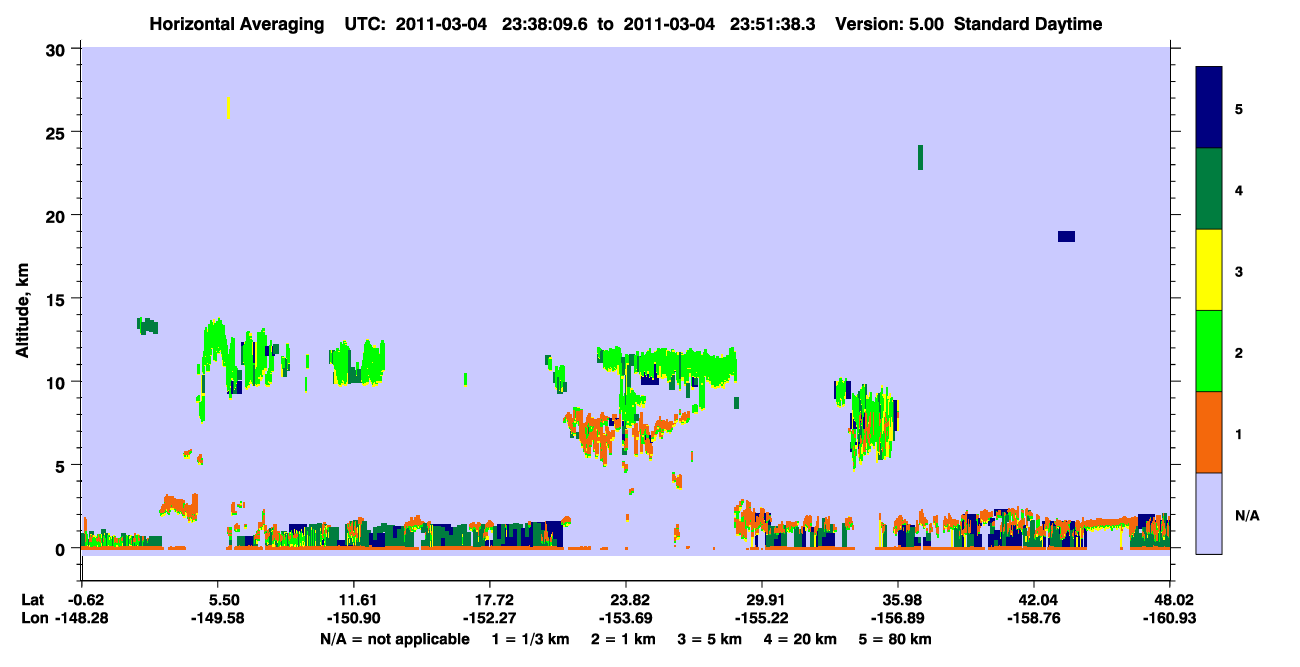
Task: Click longitude value -149.58
Action: 218,619
